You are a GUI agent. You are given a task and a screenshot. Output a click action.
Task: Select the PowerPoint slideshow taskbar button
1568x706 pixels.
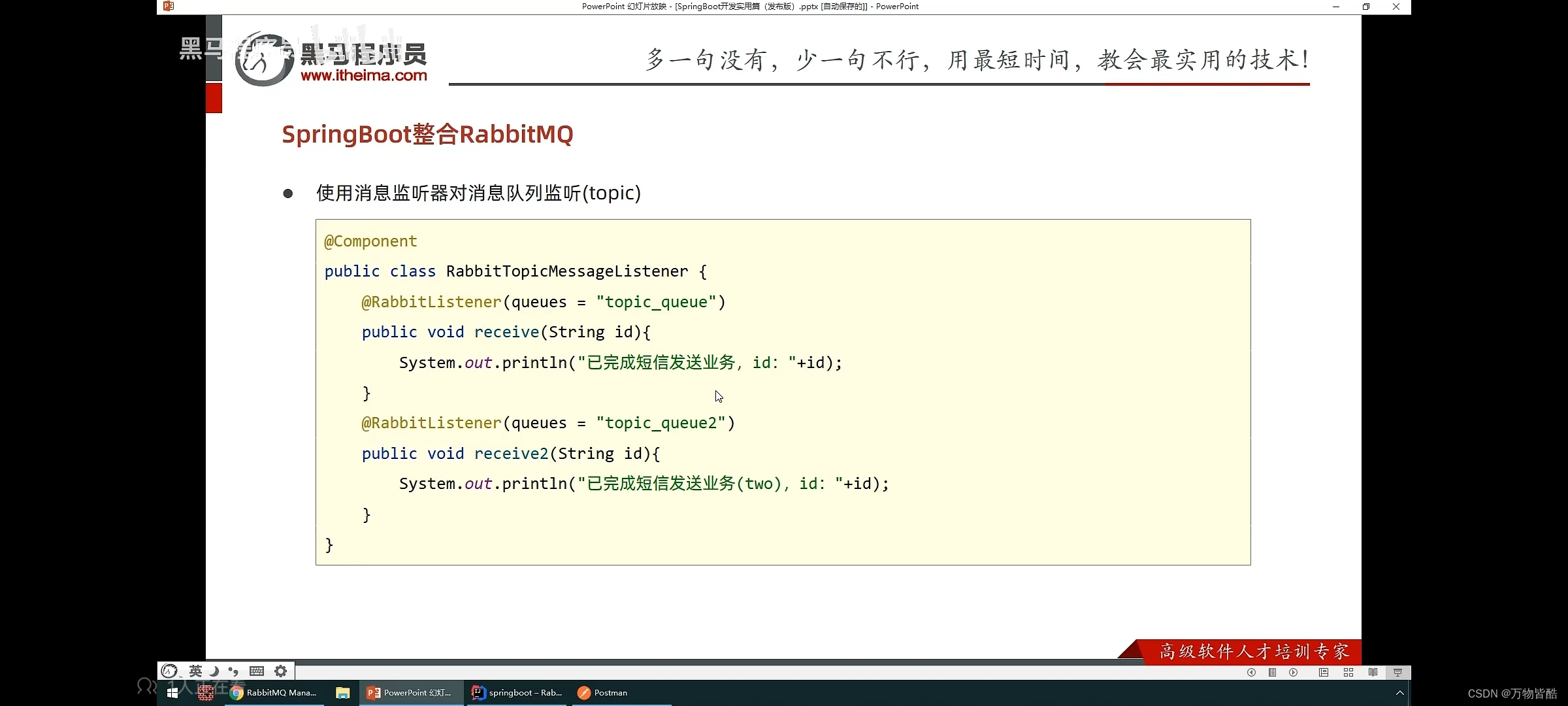click(410, 692)
